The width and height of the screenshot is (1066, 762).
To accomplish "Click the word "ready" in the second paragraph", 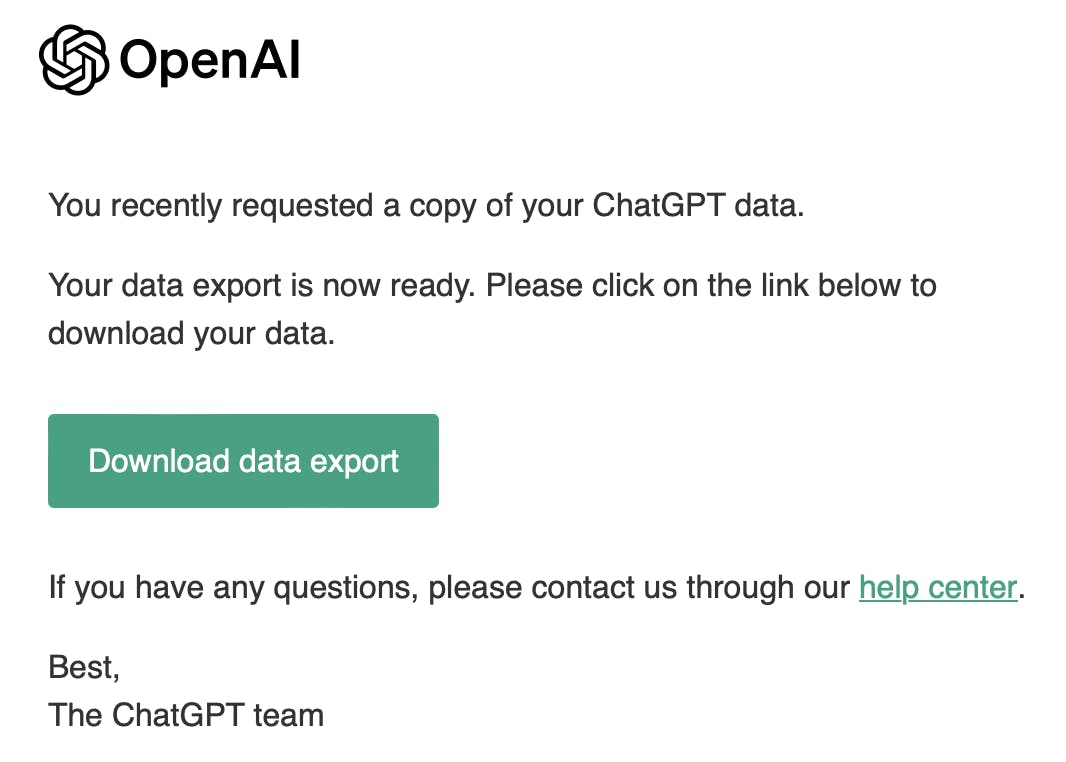I will tap(432, 287).
